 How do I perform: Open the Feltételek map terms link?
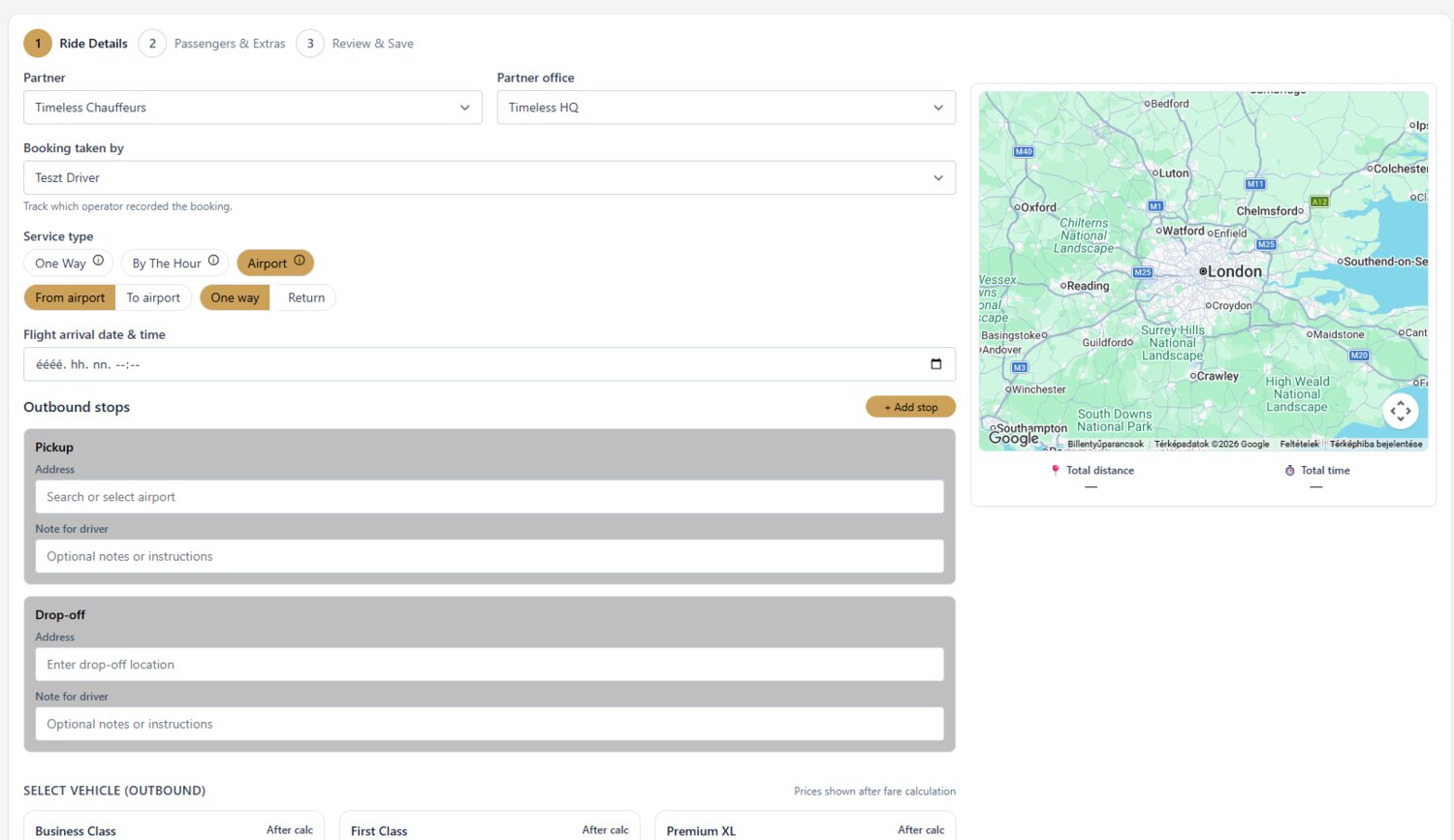click(x=1299, y=444)
